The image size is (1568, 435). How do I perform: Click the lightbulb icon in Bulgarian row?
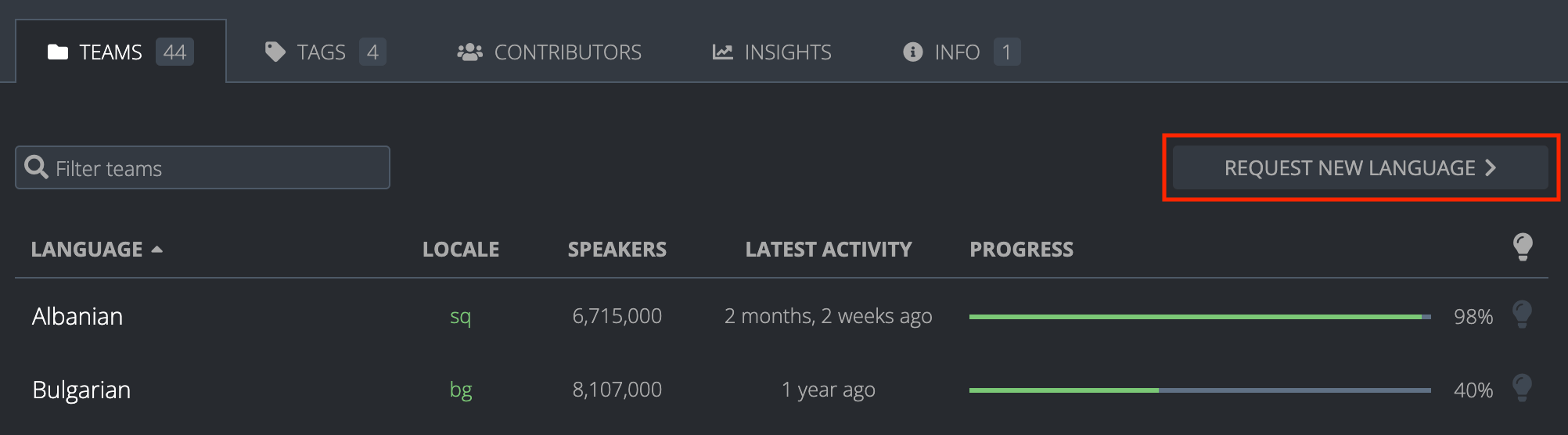(x=1522, y=388)
